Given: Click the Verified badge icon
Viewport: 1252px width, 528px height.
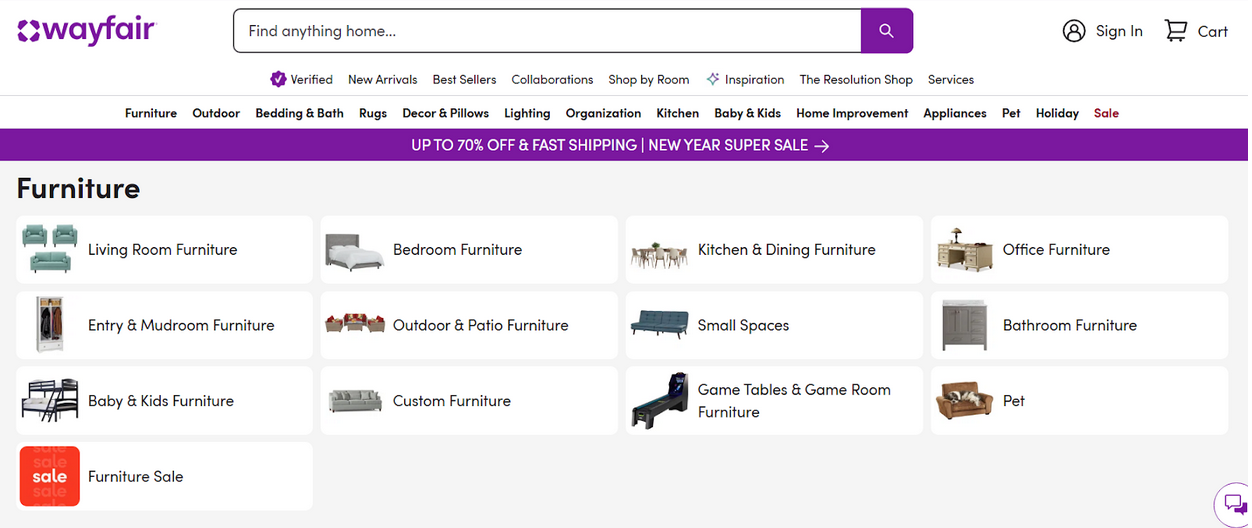Looking at the screenshot, I should [278, 79].
